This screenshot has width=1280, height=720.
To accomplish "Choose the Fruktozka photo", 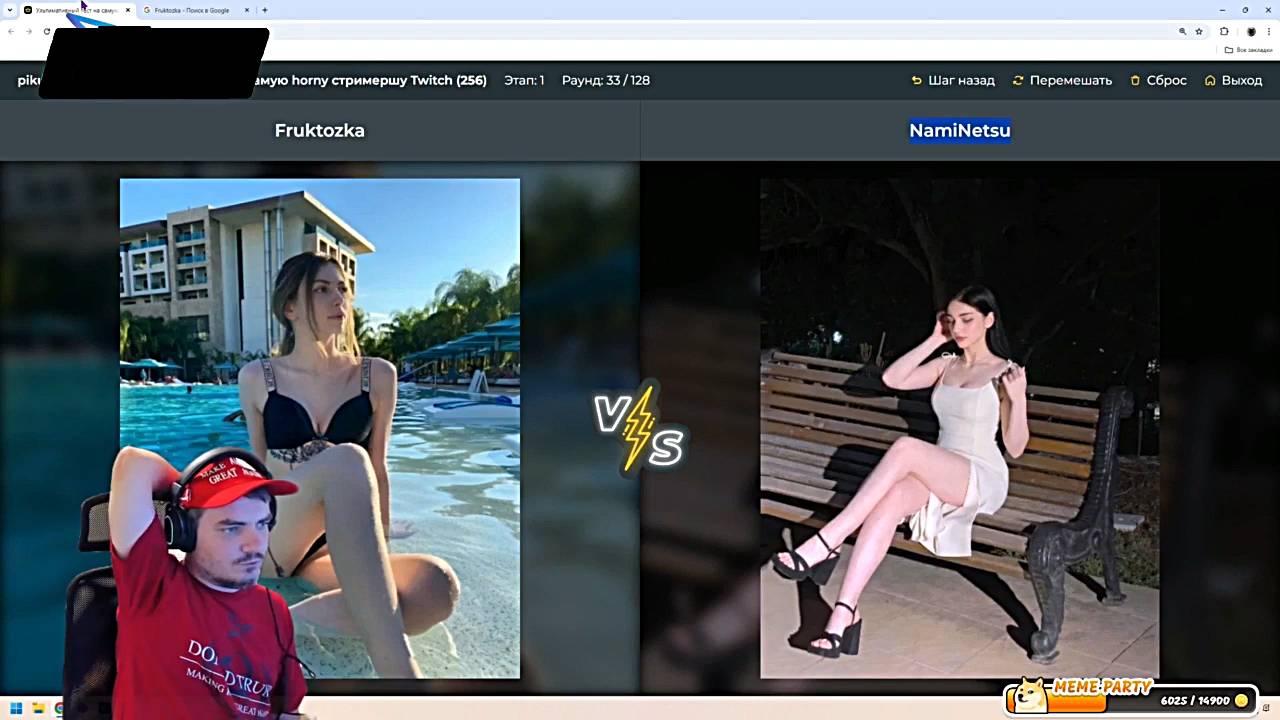I will [x=320, y=428].
